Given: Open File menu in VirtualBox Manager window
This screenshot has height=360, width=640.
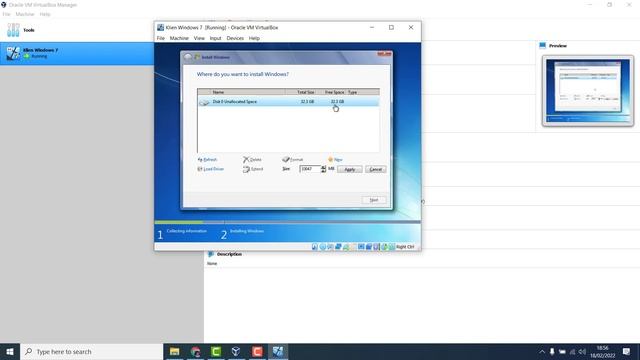Looking at the screenshot, I should [x=6, y=14].
